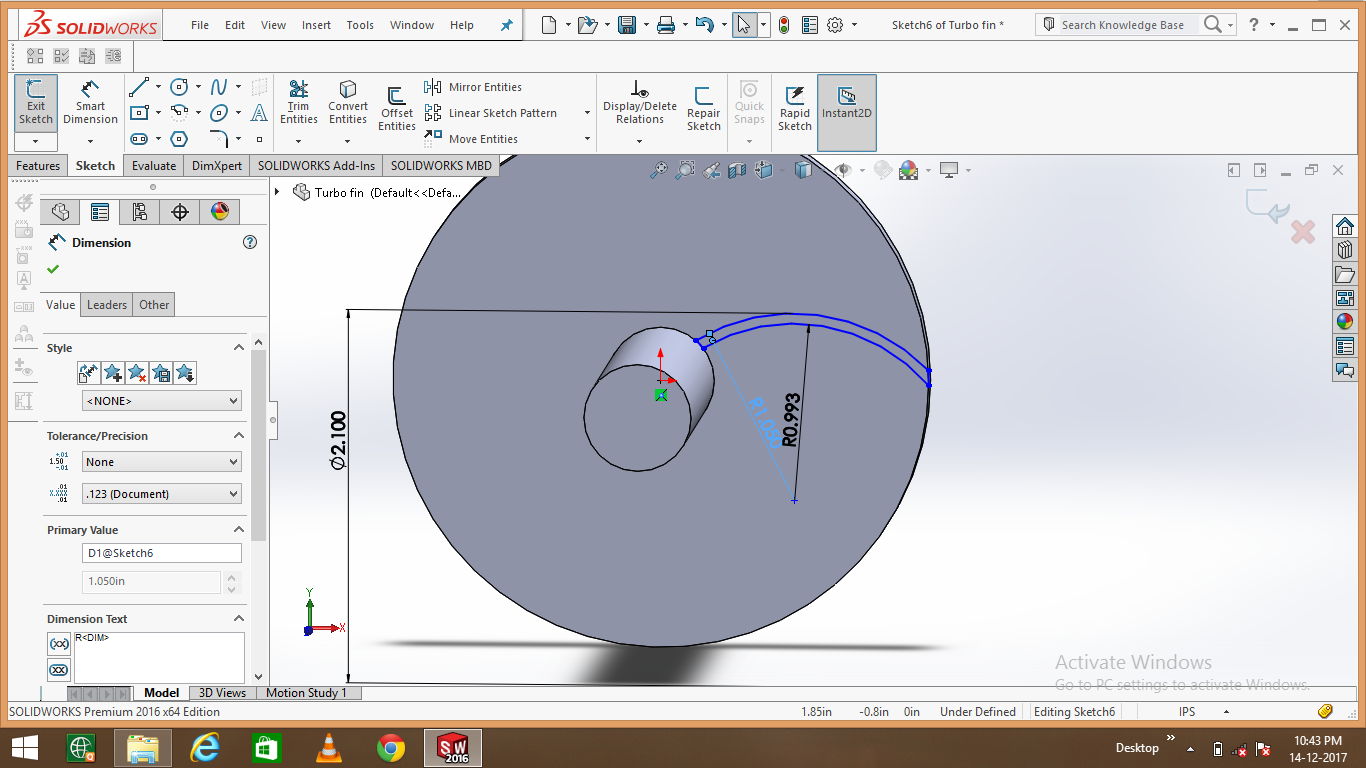Open the Insert menu
This screenshot has width=1366, height=768.
316,25
